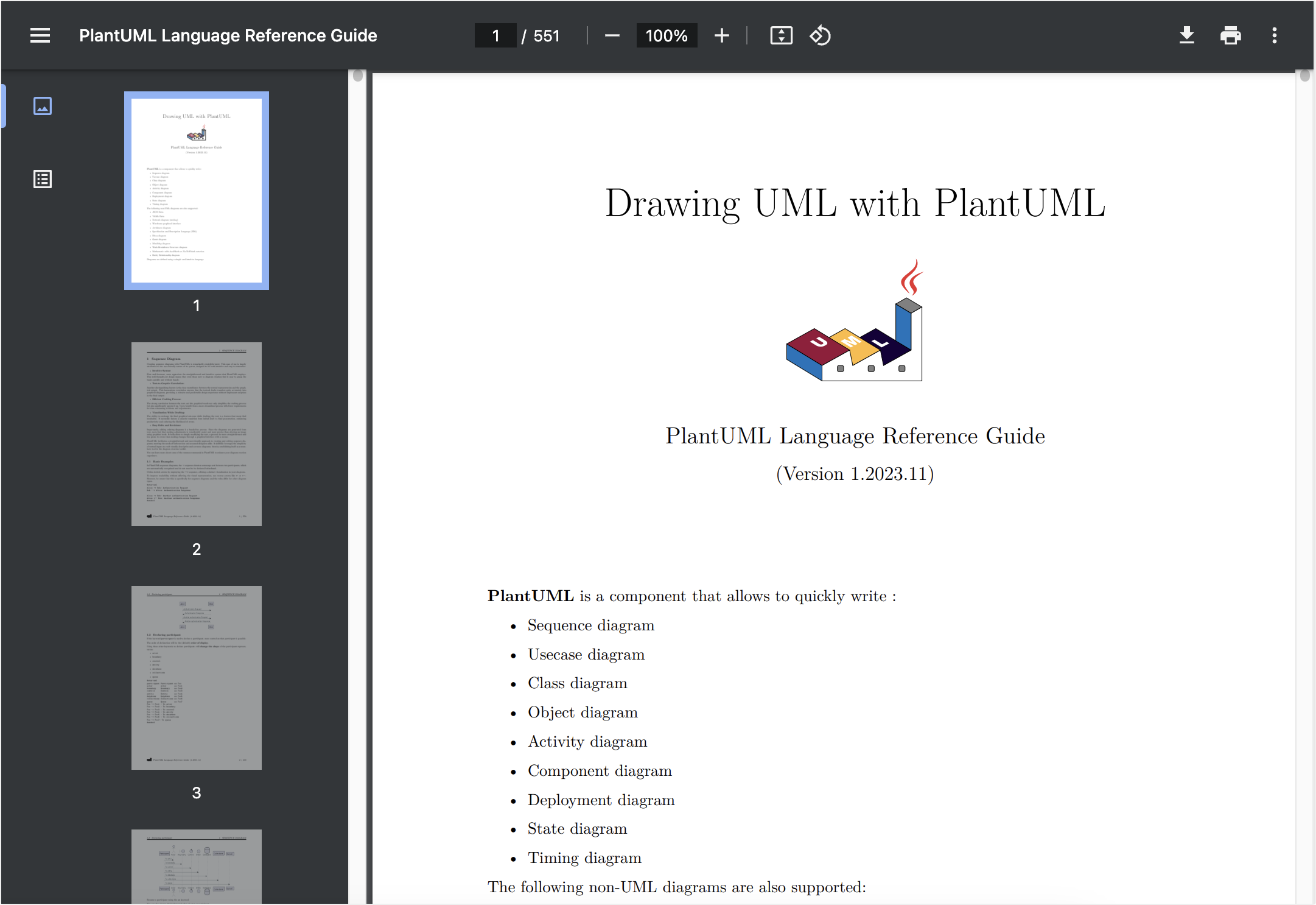The width and height of the screenshot is (1316, 905).
Task: Click the main document scrollbar handle
Action: tap(1304, 76)
